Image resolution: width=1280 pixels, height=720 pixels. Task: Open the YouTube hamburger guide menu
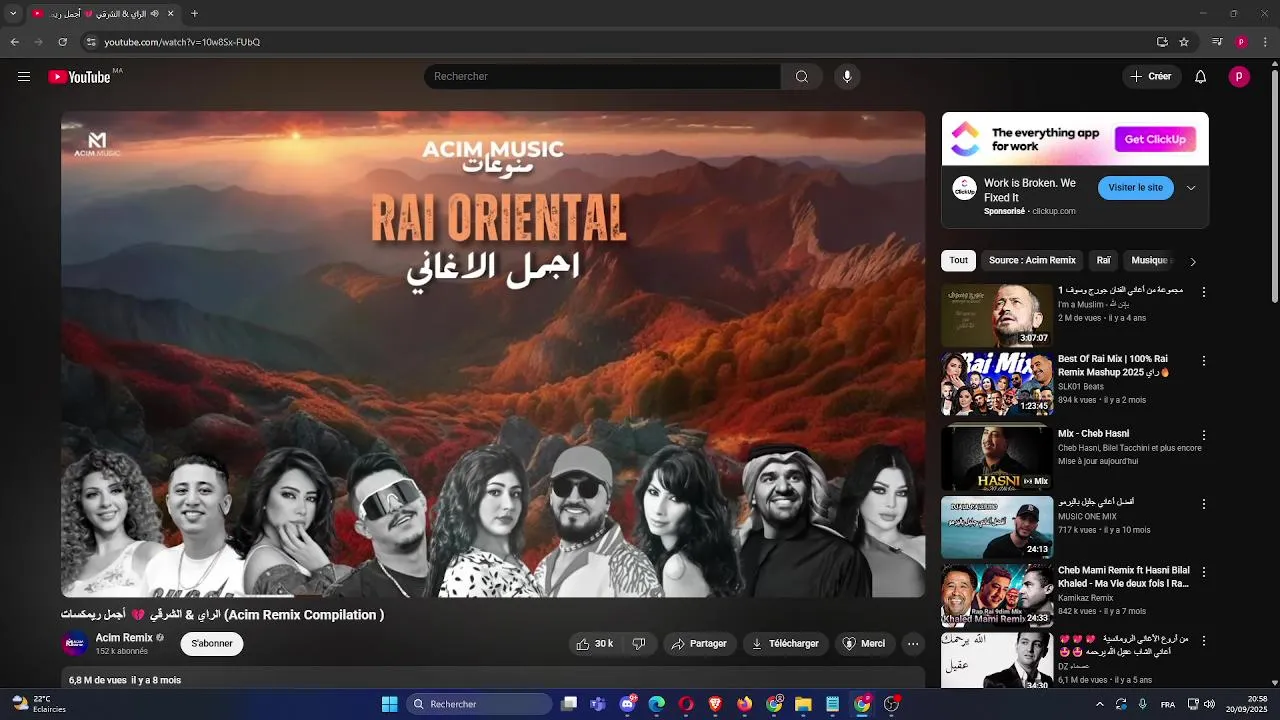pyautogui.click(x=24, y=77)
